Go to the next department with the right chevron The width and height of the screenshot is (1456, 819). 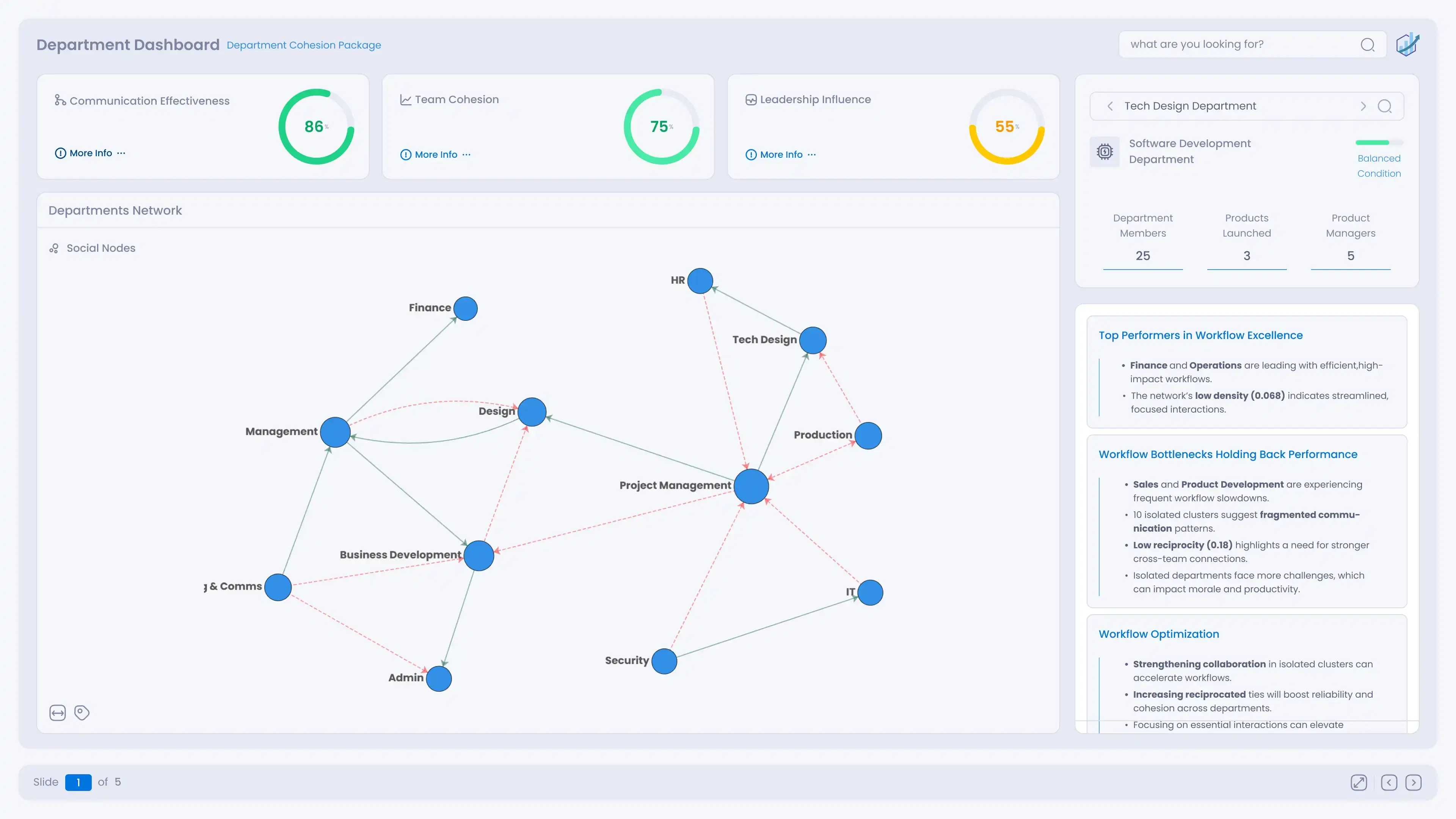pyautogui.click(x=1363, y=106)
